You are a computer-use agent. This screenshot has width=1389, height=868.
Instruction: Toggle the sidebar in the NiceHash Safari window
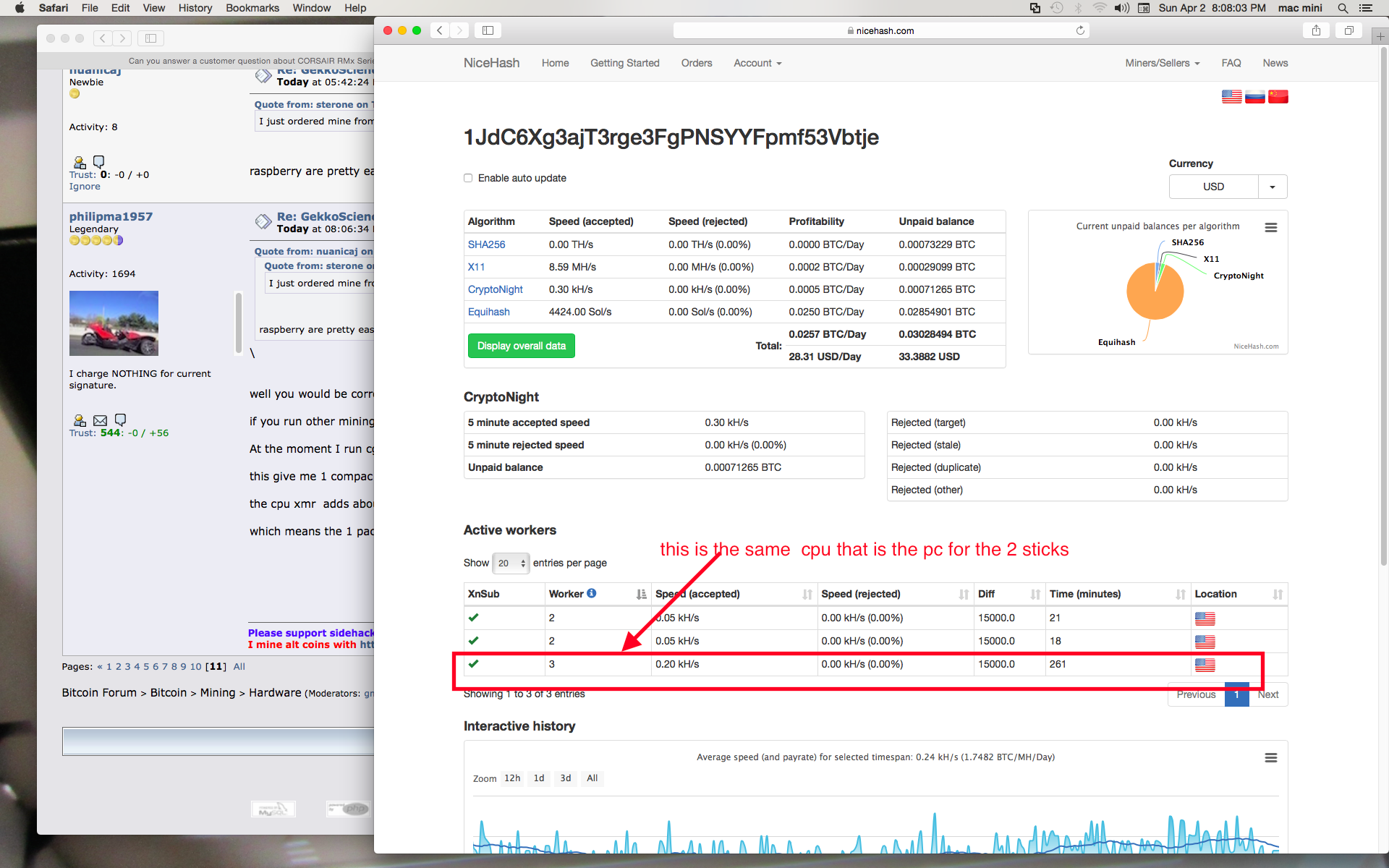488,30
